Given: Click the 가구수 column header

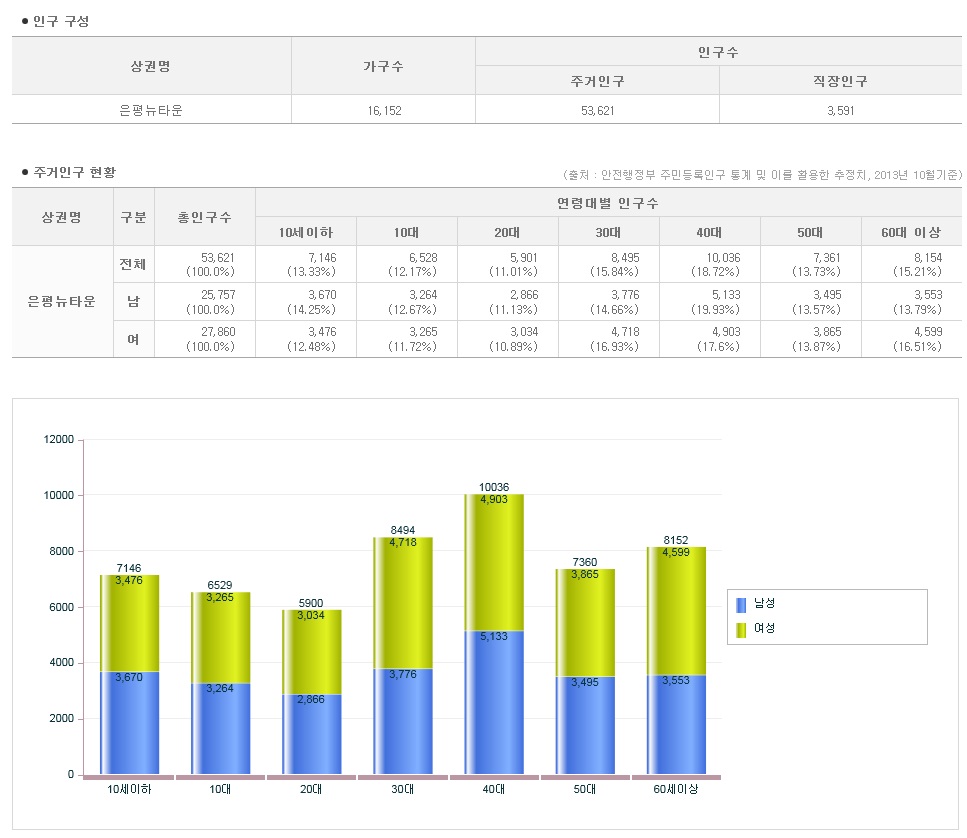Looking at the screenshot, I should (383, 66).
